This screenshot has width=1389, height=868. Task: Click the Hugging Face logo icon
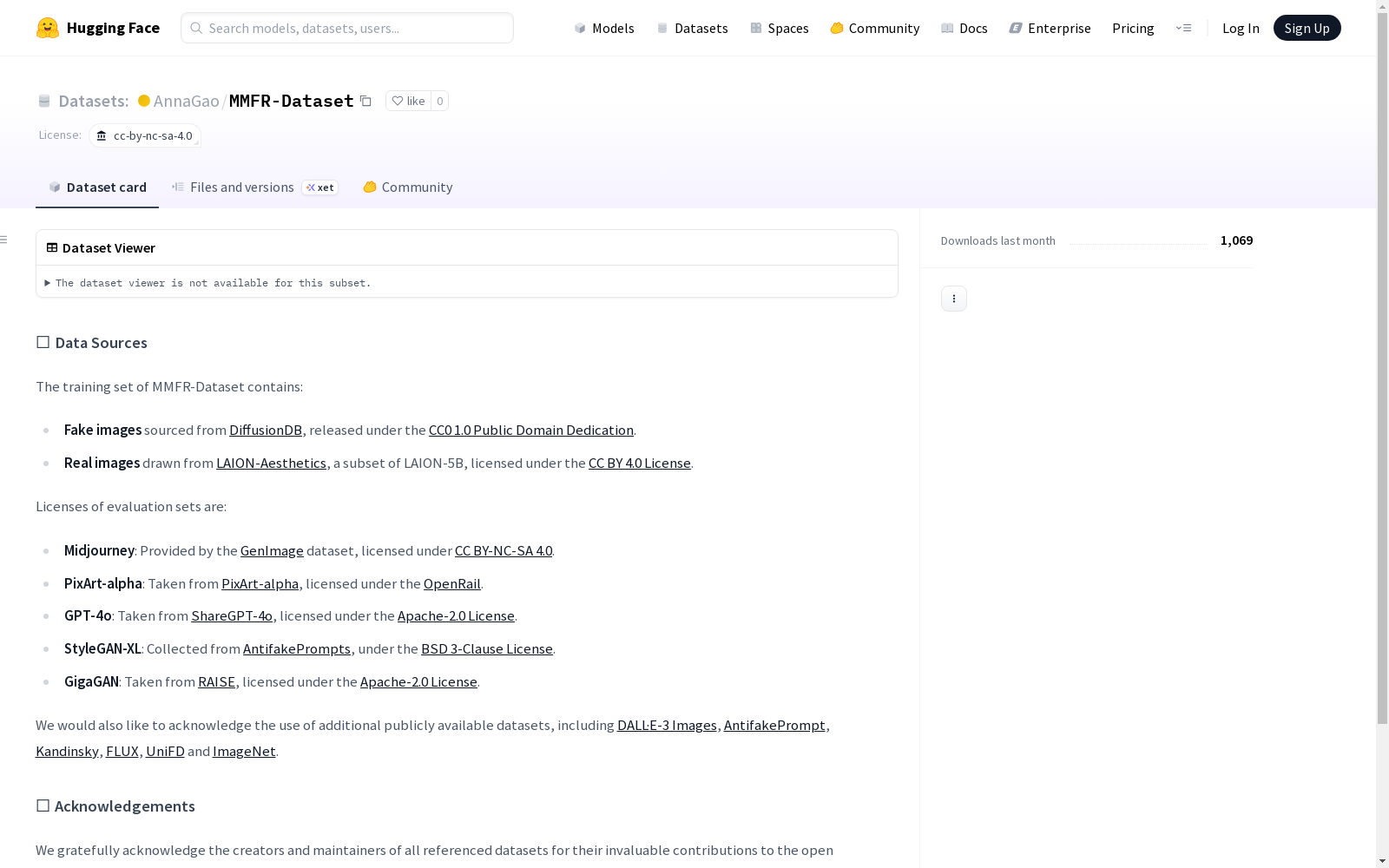tap(48, 28)
